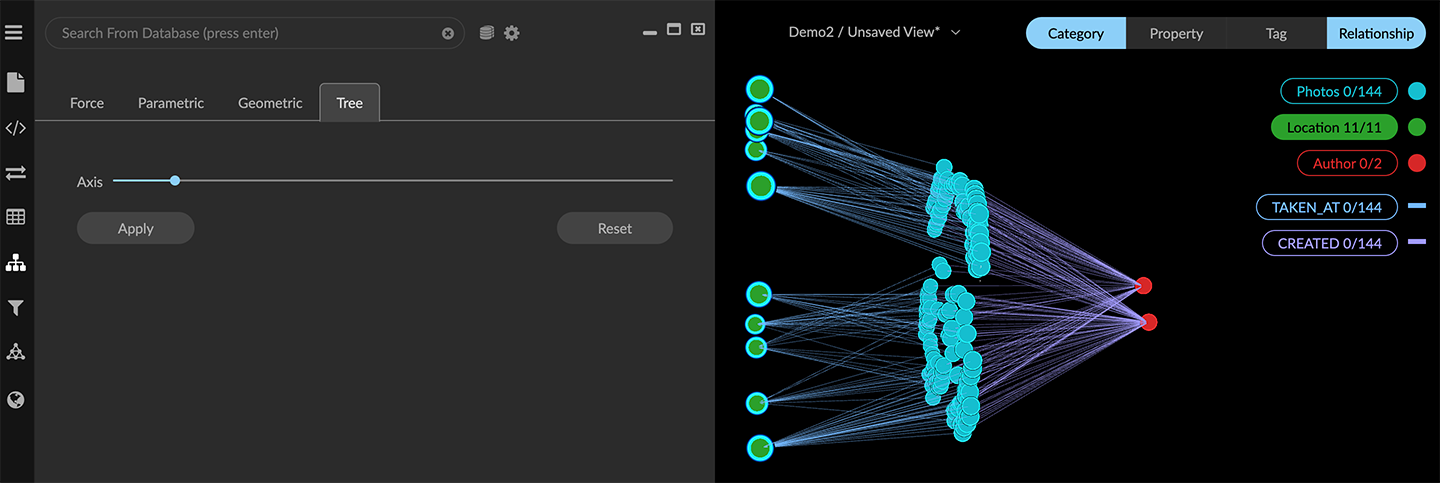This screenshot has width=1440, height=483.
Task: Click the database icon beside search
Action: coord(487,33)
